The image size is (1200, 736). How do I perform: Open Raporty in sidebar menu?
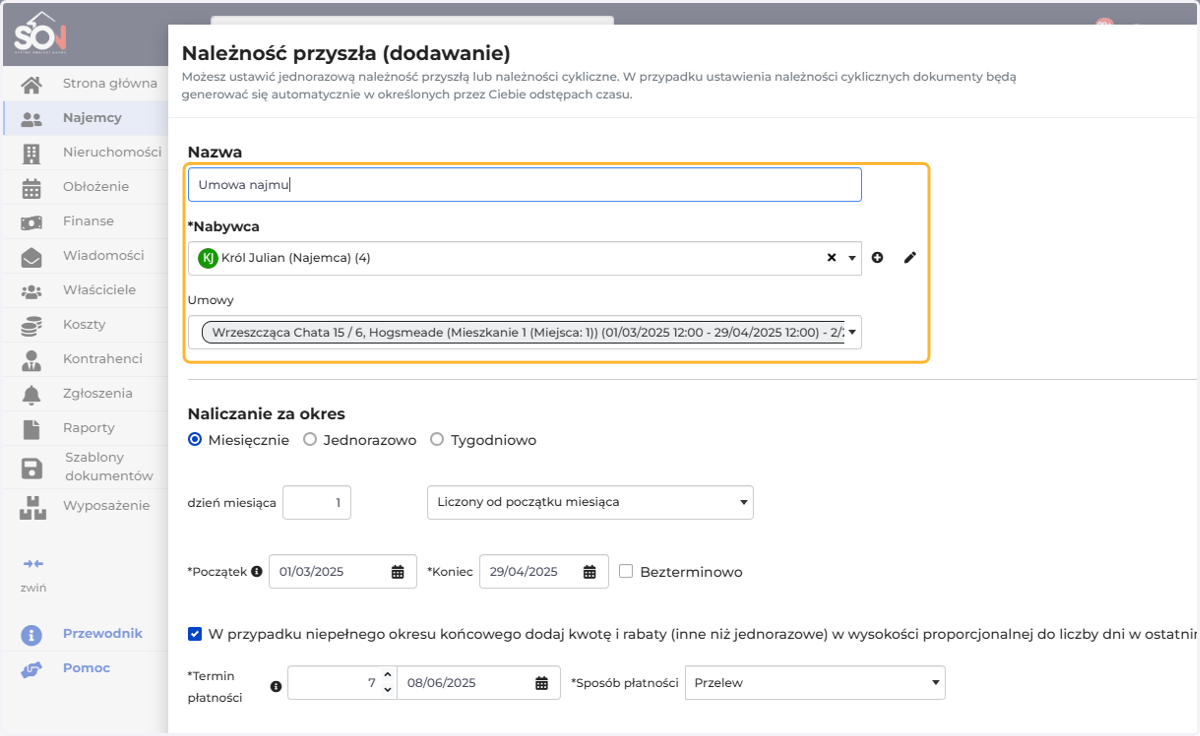[x=89, y=428]
